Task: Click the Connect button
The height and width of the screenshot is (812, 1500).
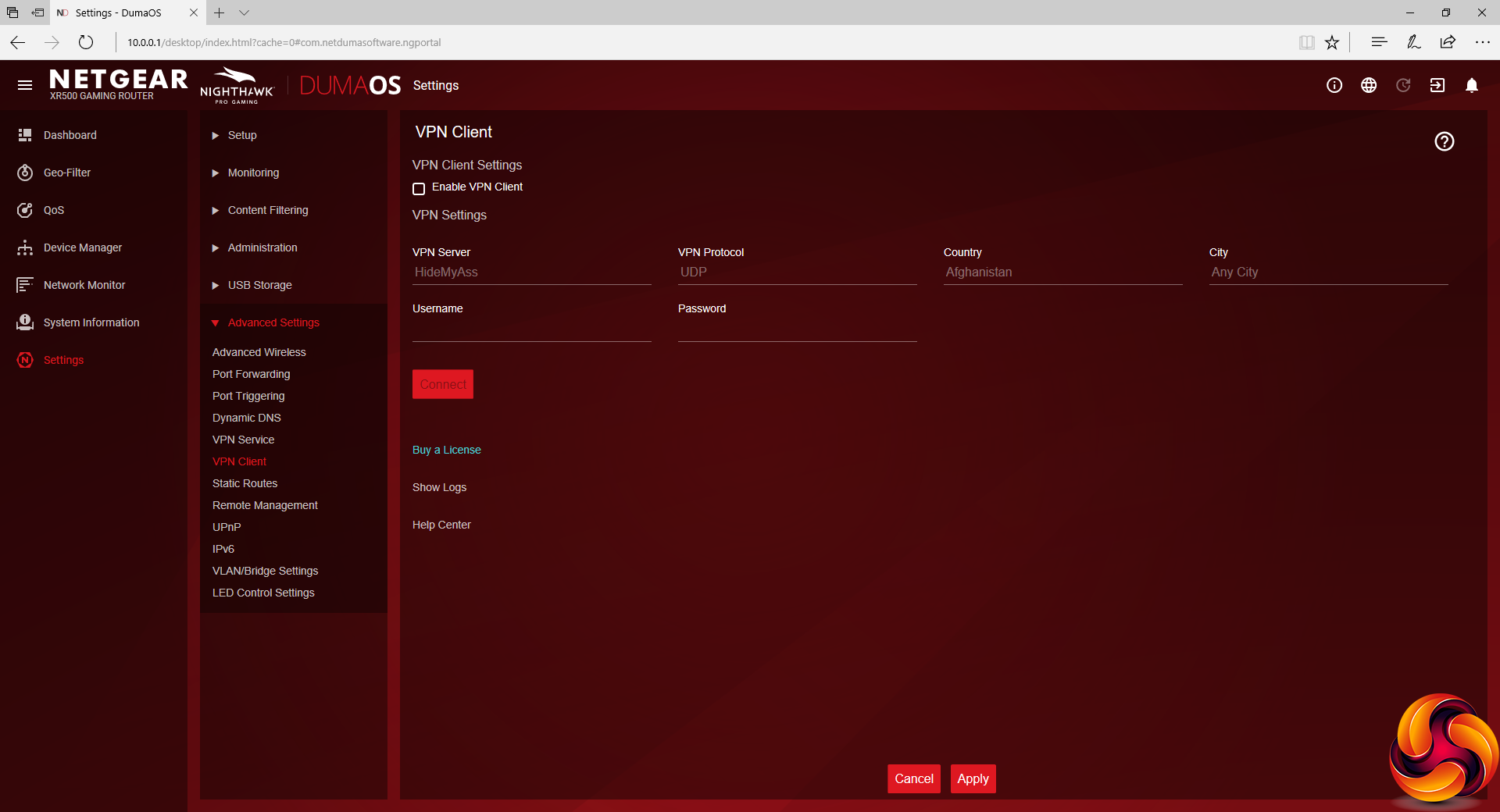Action: point(443,384)
